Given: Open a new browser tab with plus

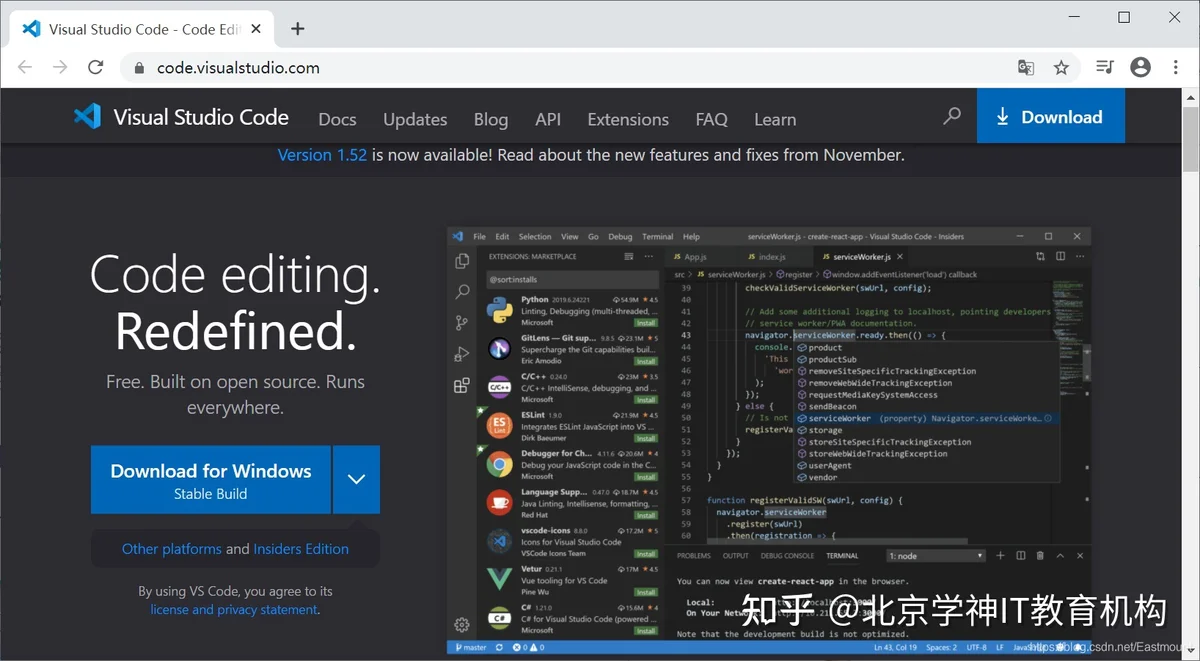Looking at the screenshot, I should click(x=297, y=28).
